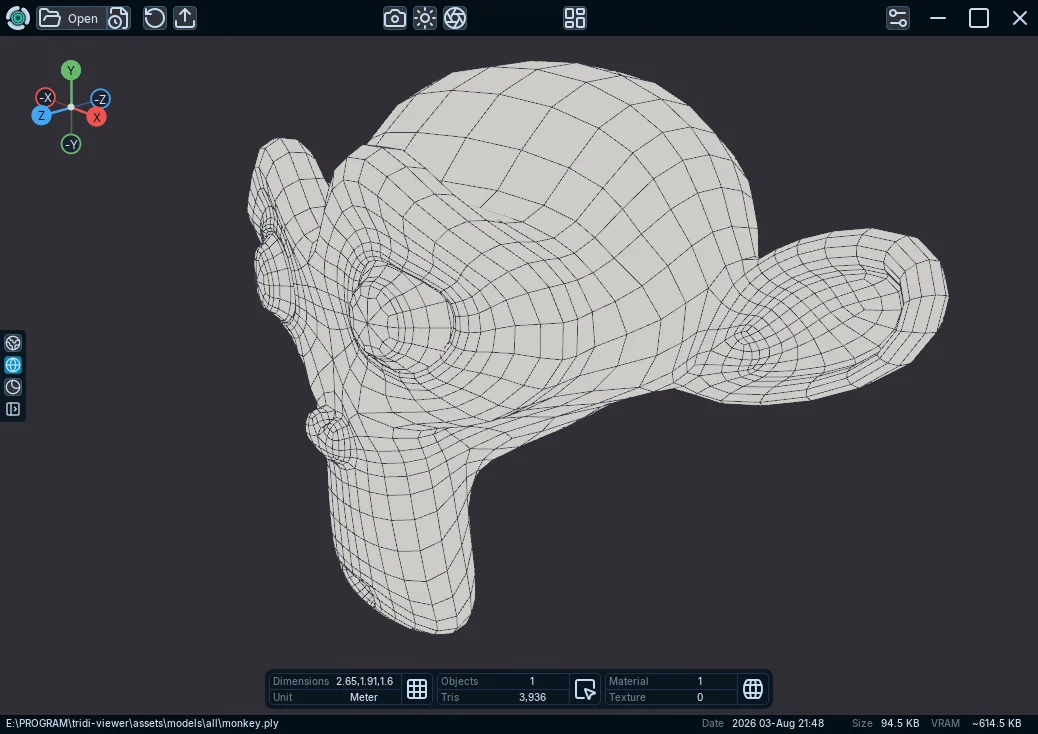Click the file size 94.5 KB
1038x734 pixels.
(x=900, y=723)
